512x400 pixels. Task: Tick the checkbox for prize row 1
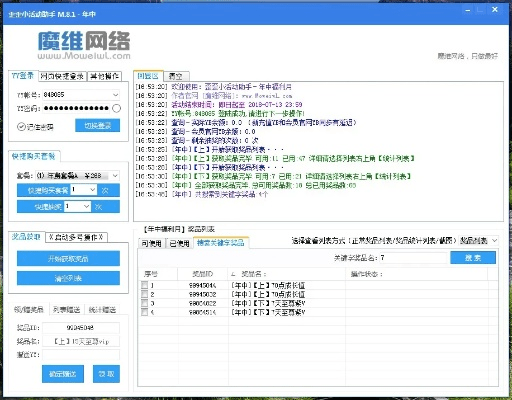click(x=144, y=285)
